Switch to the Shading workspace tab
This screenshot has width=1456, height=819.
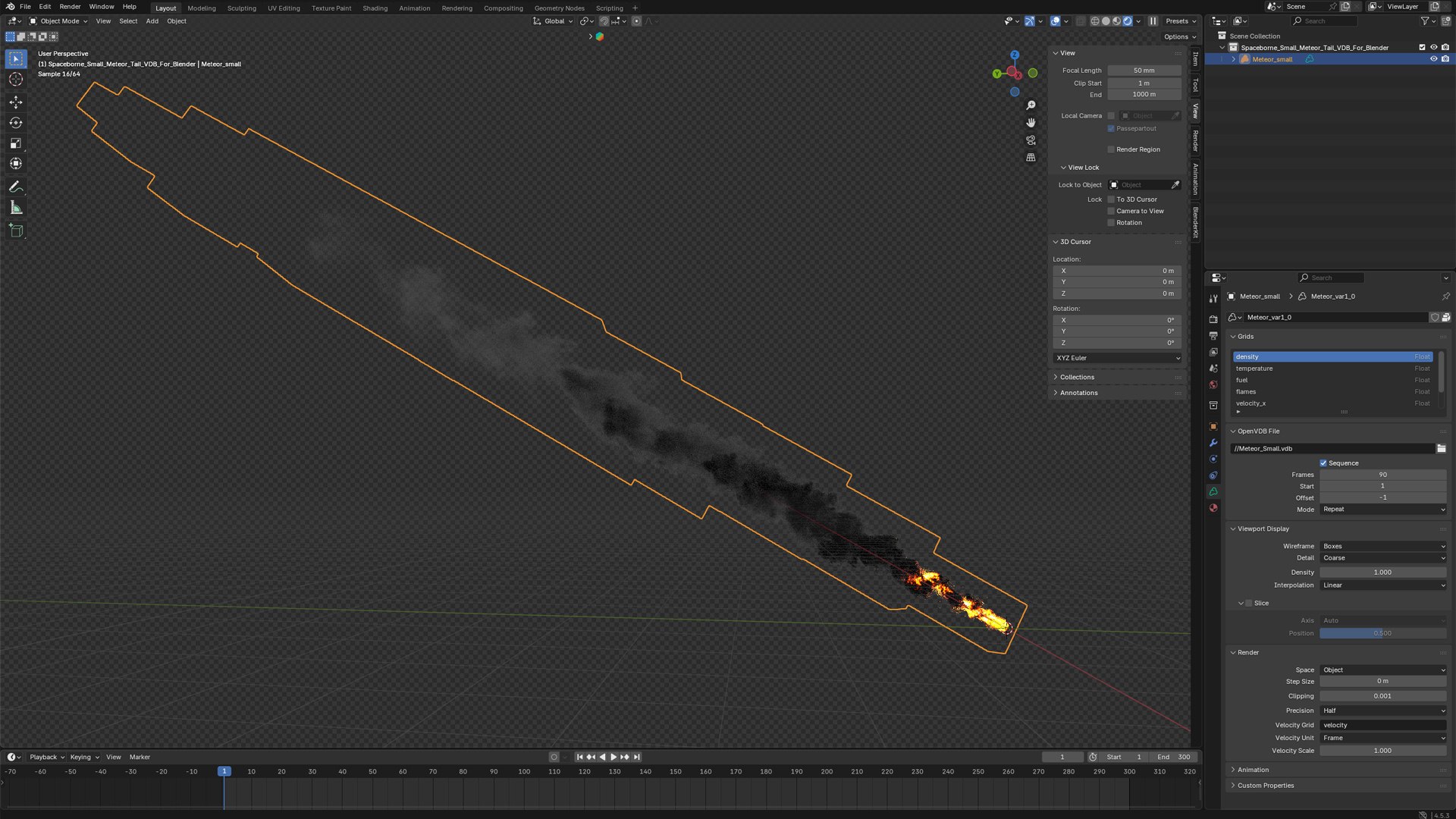click(x=375, y=8)
